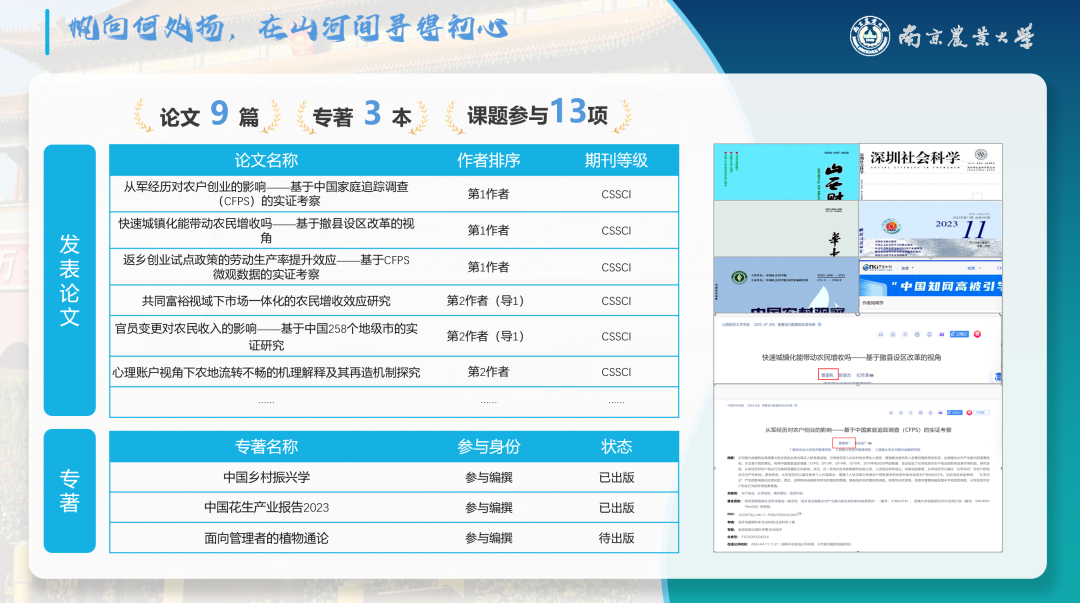
Task: Click the green circular logo on blue journal cover
Action: [x=740, y=276]
